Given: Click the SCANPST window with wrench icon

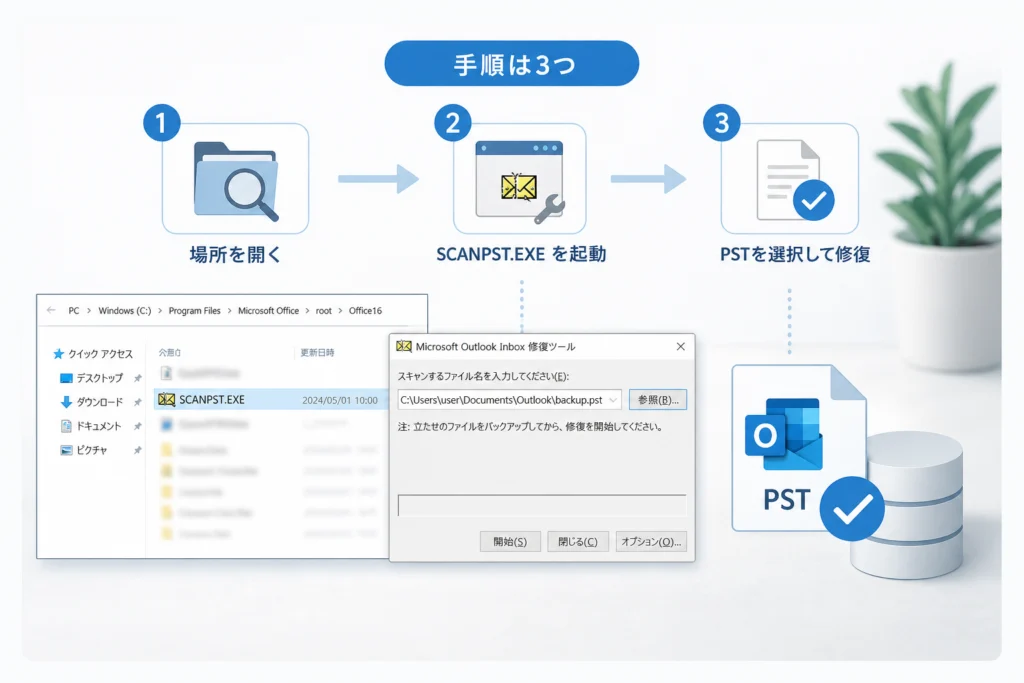Looking at the screenshot, I should [520, 181].
